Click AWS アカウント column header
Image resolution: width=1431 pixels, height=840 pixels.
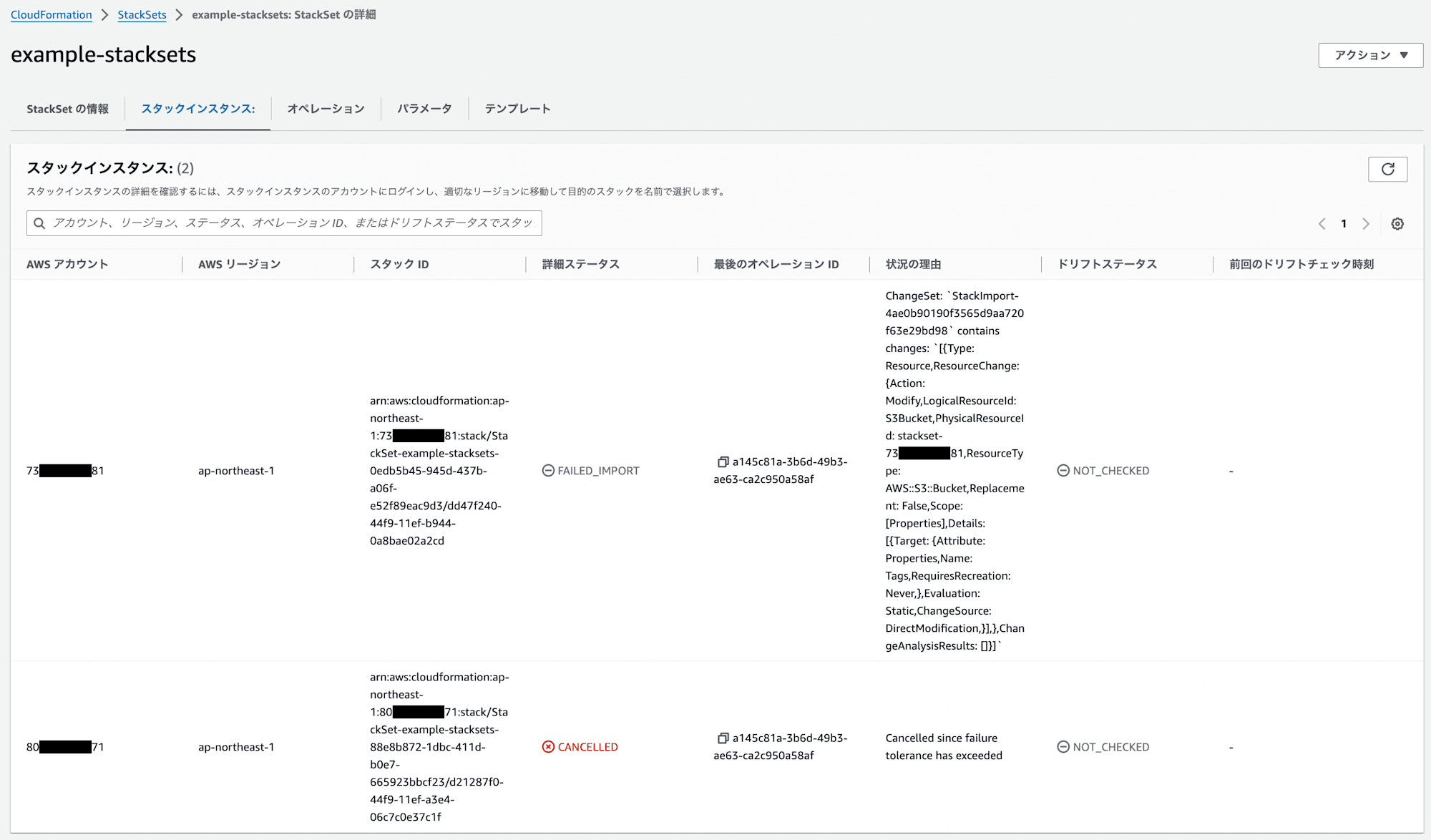point(67,265)
